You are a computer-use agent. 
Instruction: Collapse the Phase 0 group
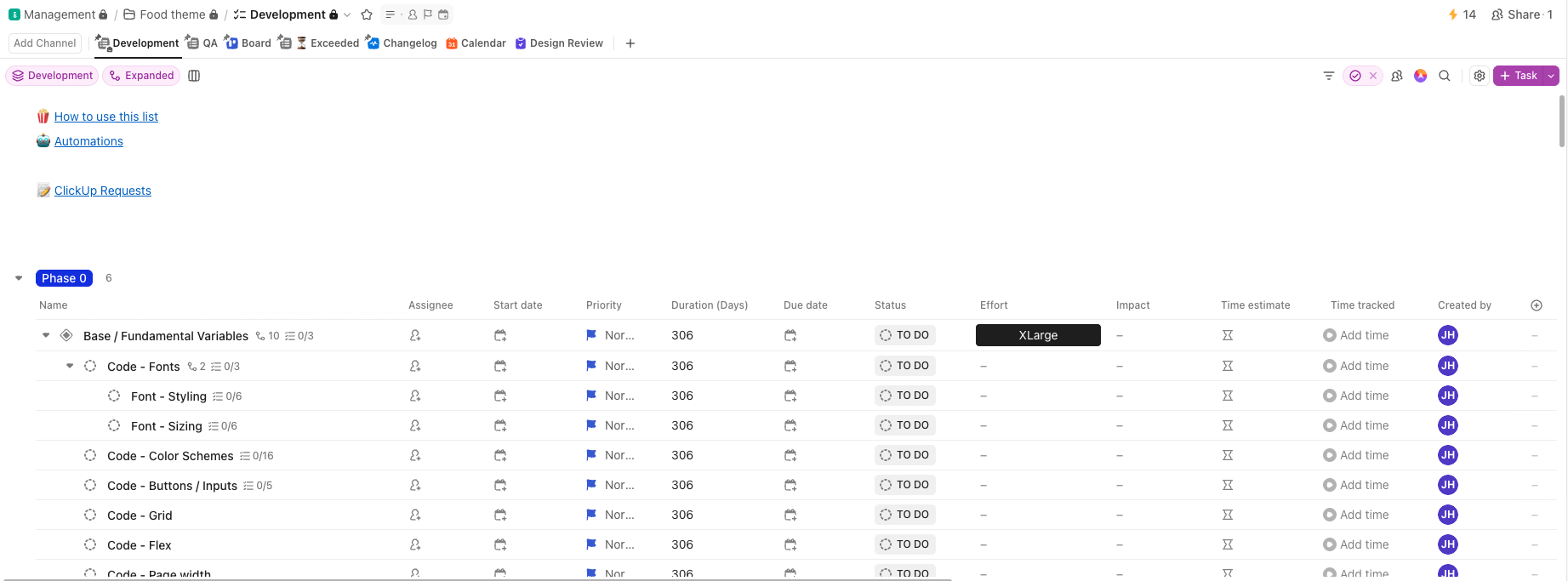point(19,278)
